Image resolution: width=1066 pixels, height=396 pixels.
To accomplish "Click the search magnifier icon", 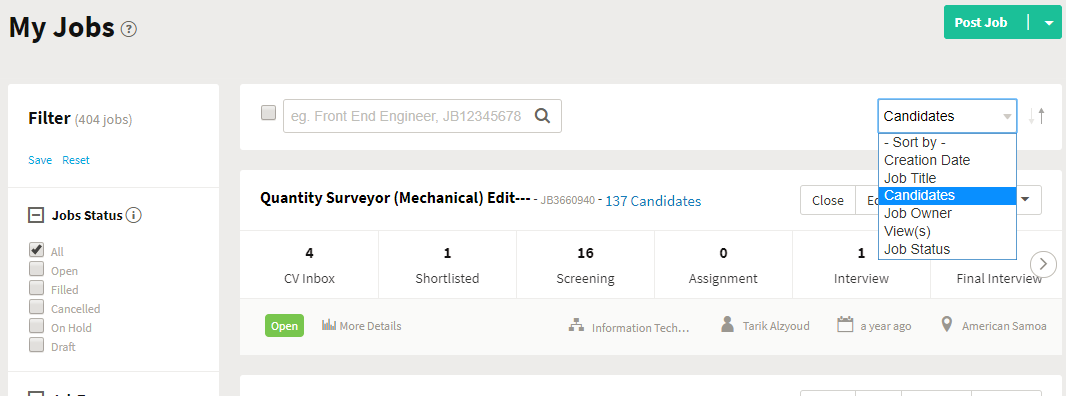I will tap(542, 116).
